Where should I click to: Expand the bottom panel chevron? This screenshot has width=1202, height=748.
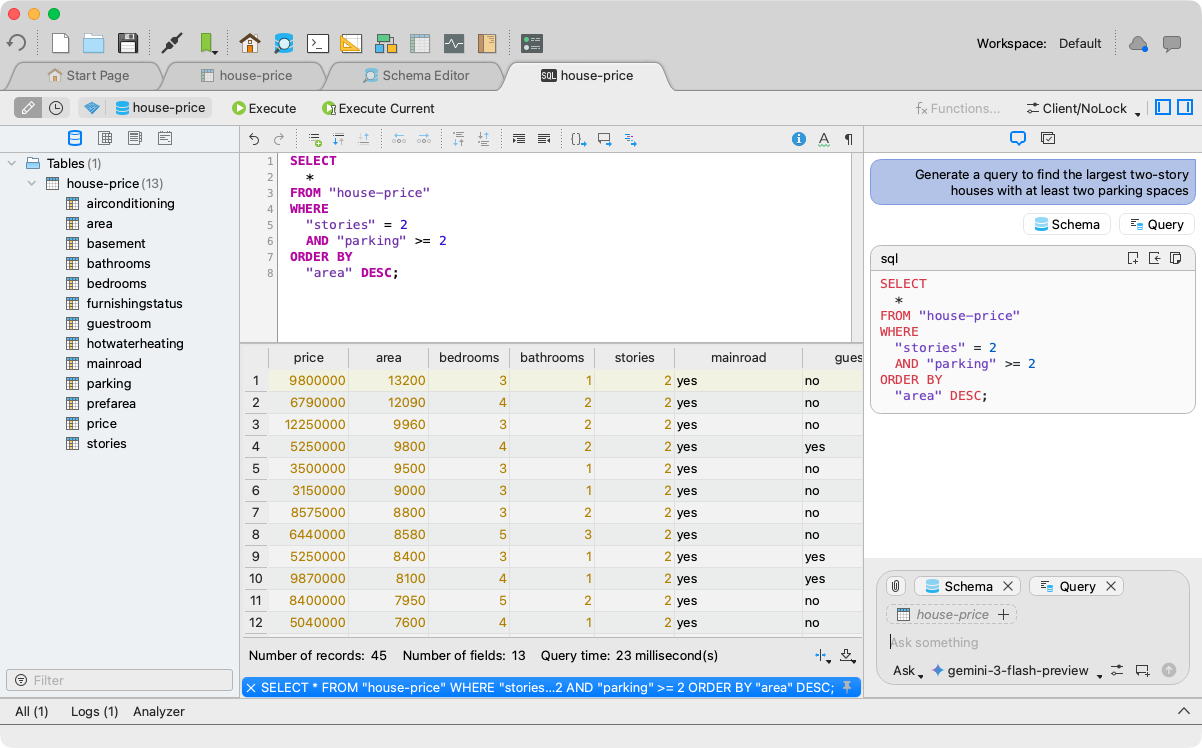click(x=1184, y=711)
